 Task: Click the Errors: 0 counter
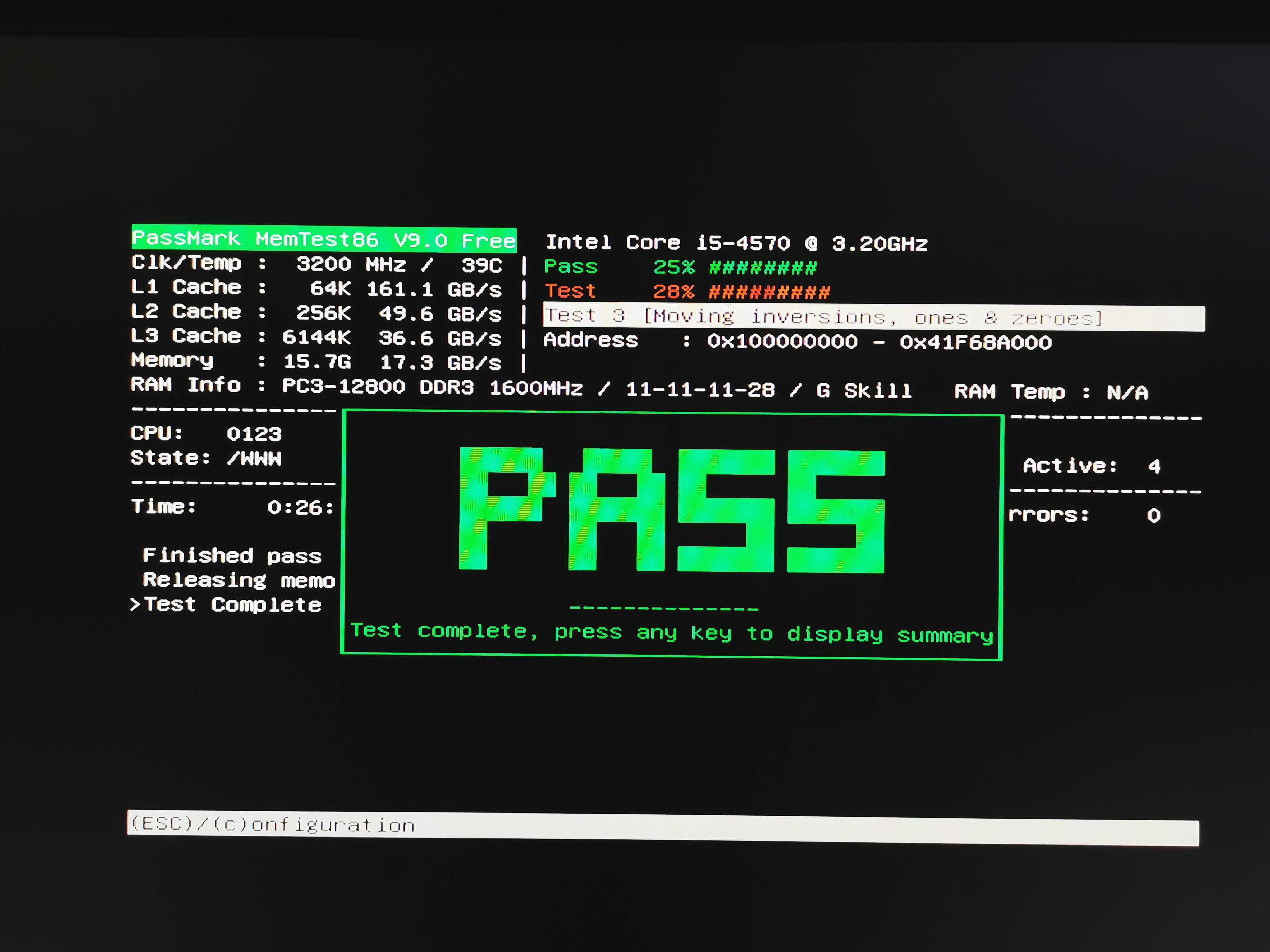(1084, 515)
